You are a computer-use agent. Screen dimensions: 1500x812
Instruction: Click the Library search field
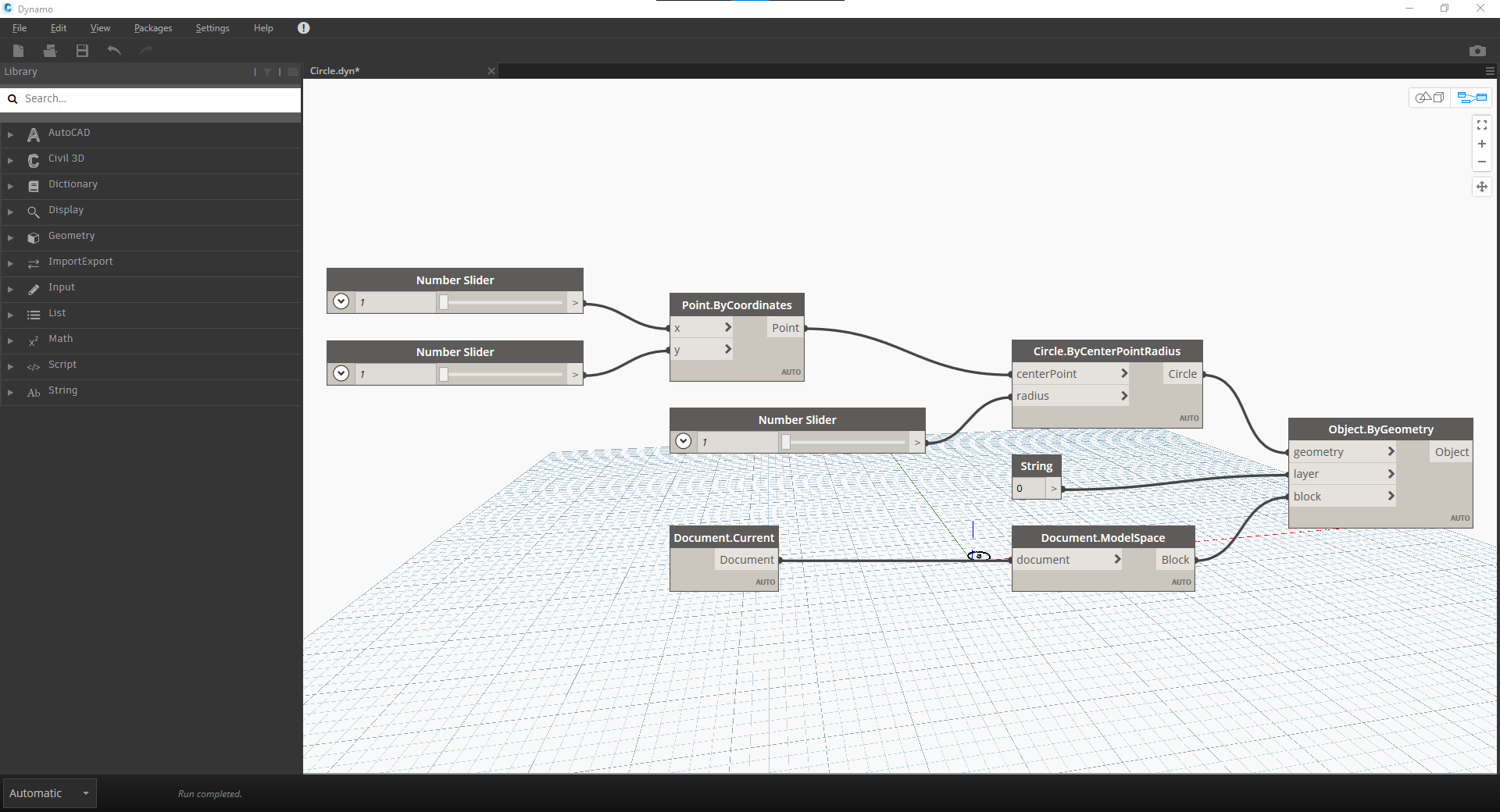[x=156, y=99]
